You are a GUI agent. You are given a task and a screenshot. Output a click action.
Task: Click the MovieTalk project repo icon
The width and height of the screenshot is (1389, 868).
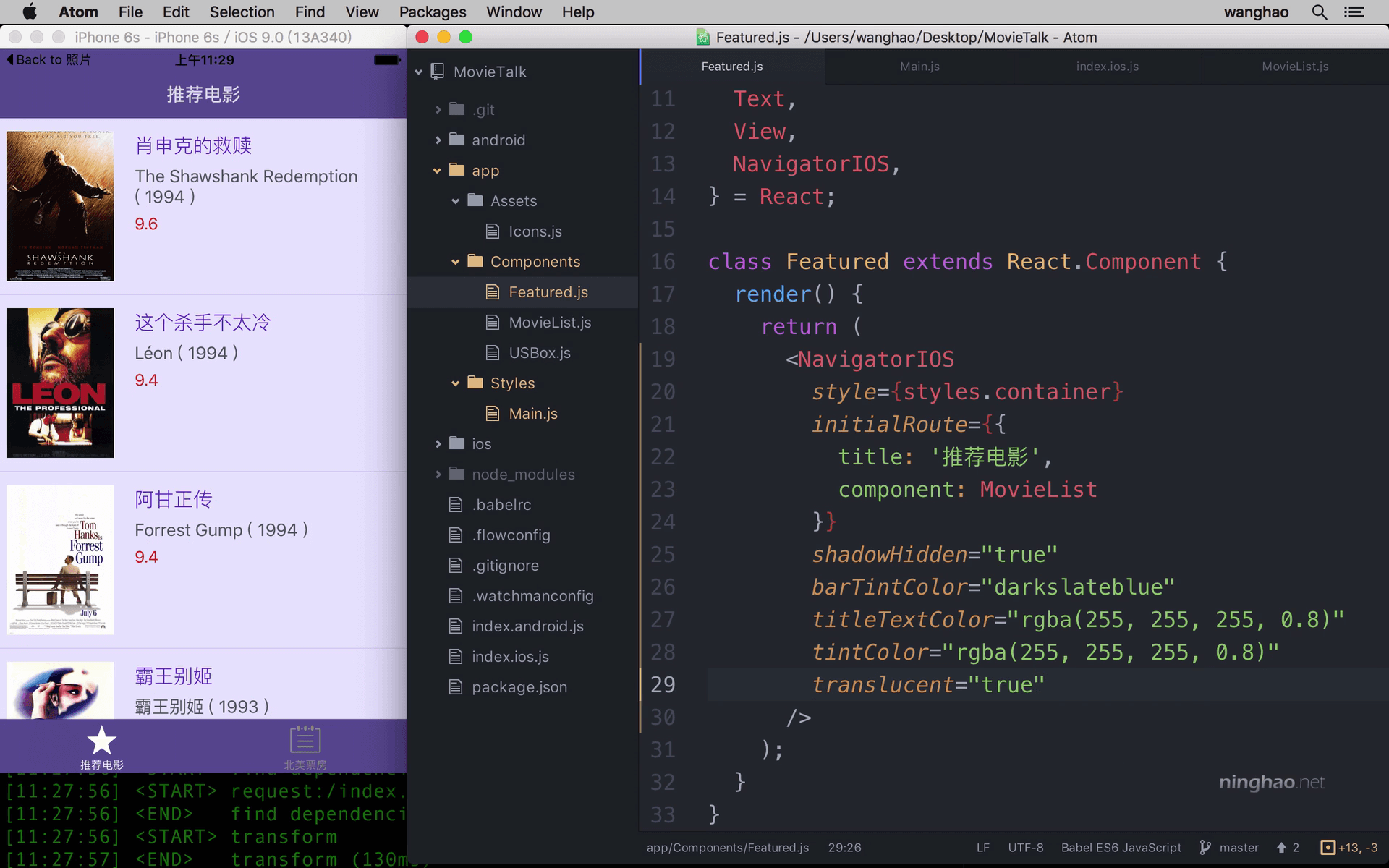click(438, 71)
